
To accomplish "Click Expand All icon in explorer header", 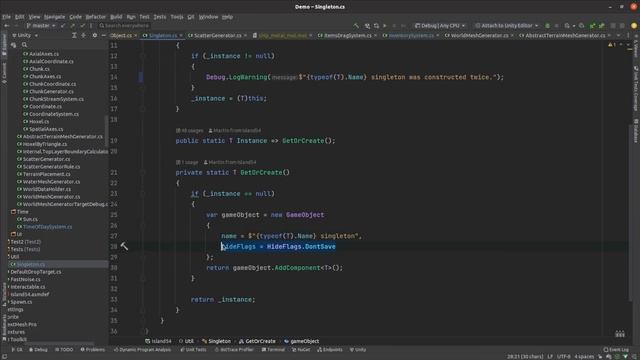I will [74, 36].
